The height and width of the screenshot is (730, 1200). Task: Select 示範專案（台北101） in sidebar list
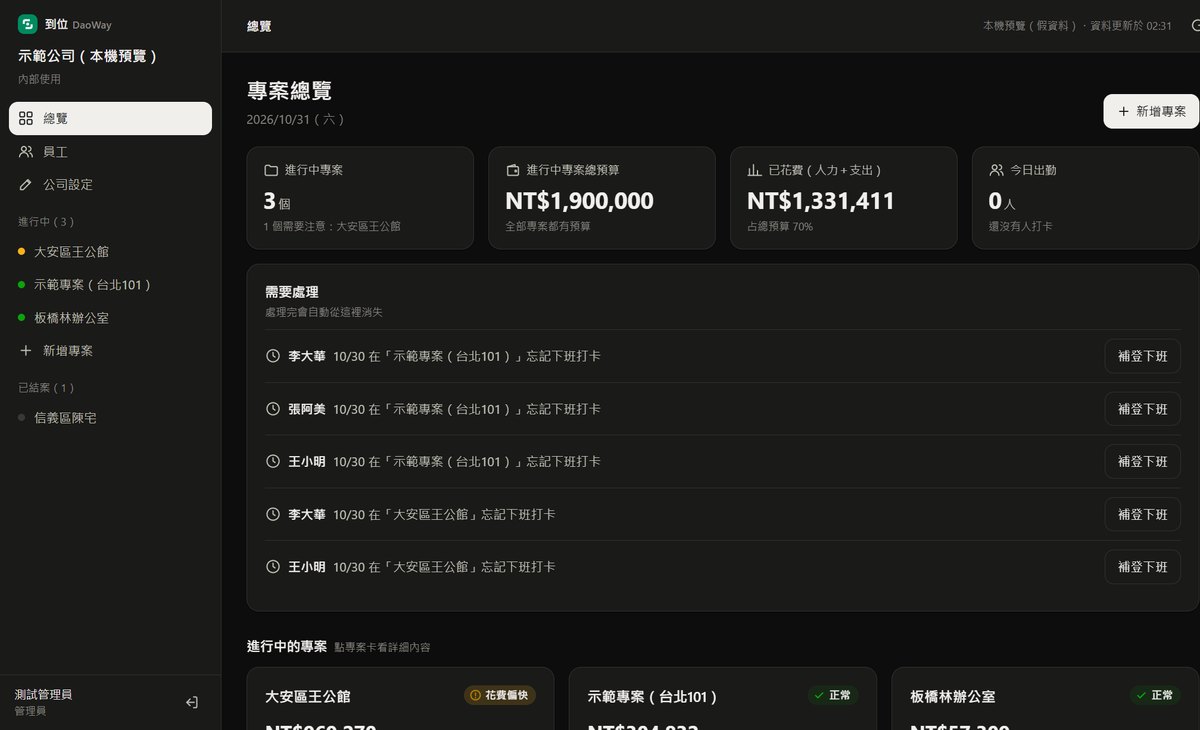110,285
